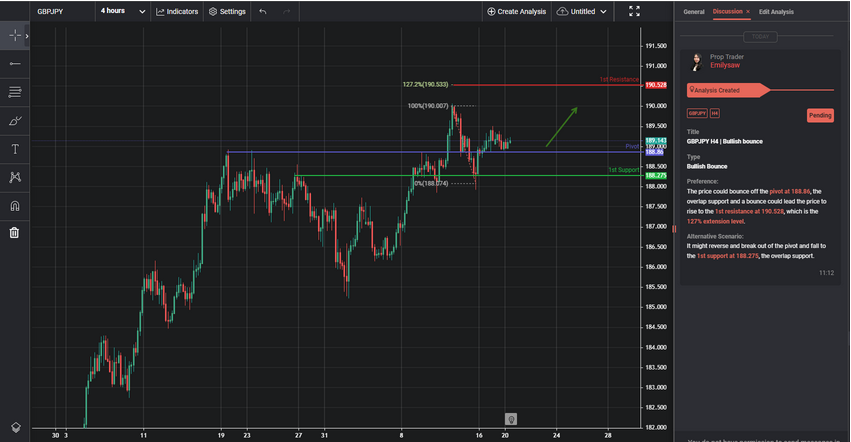Expand the cursor tool flyout arrow
The height and width of the screenshot is (442, 851).
(27, 36)
